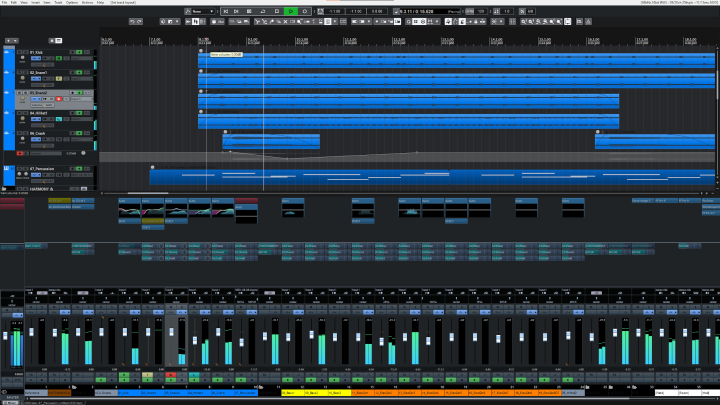
Task: Open the Edit menu
Action: click(x=14, y=2)
